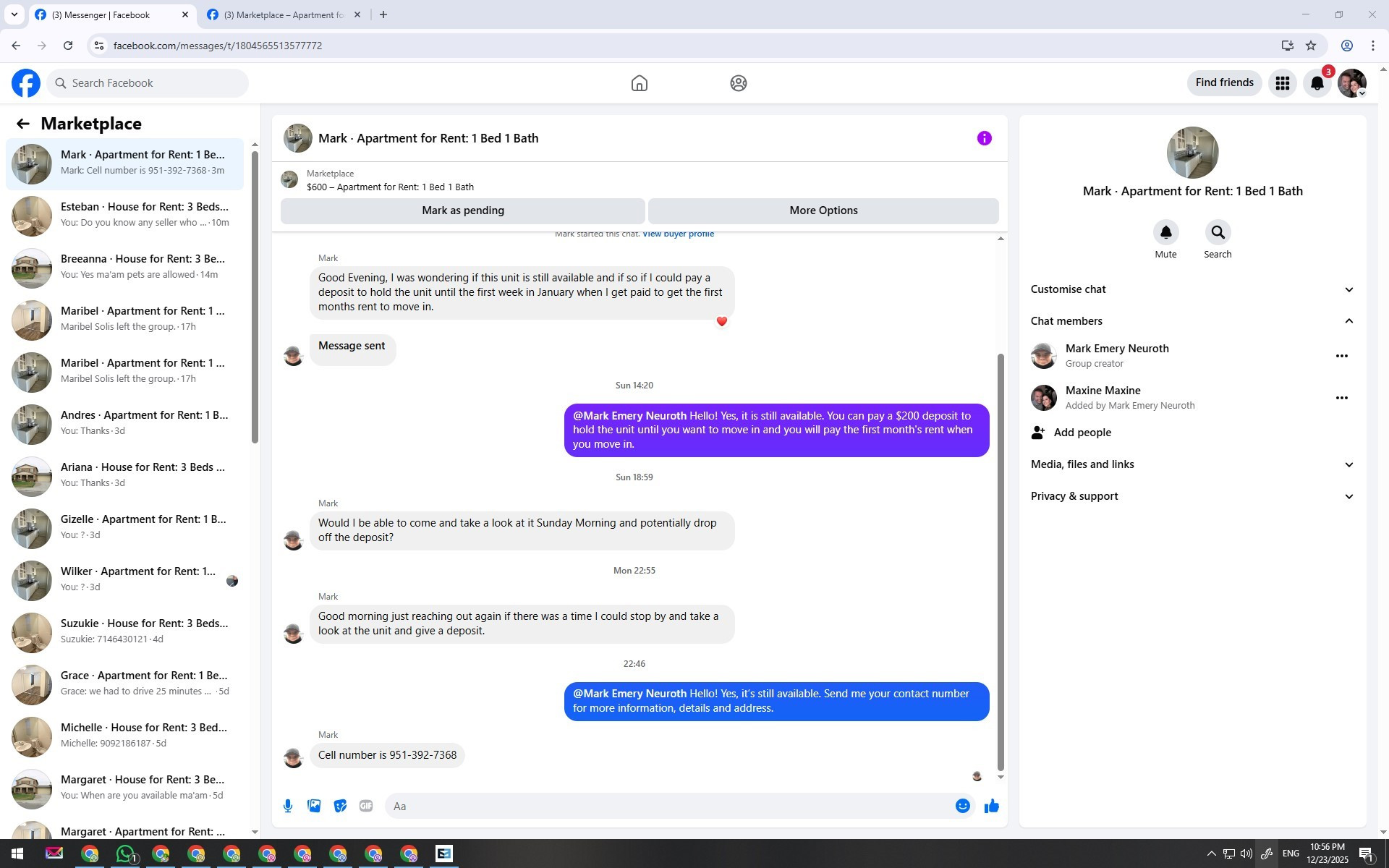The height and width of the screenshot is (868, 1389).
Task: Attach a photo using the image icon
Action: (x=314, y=806)
